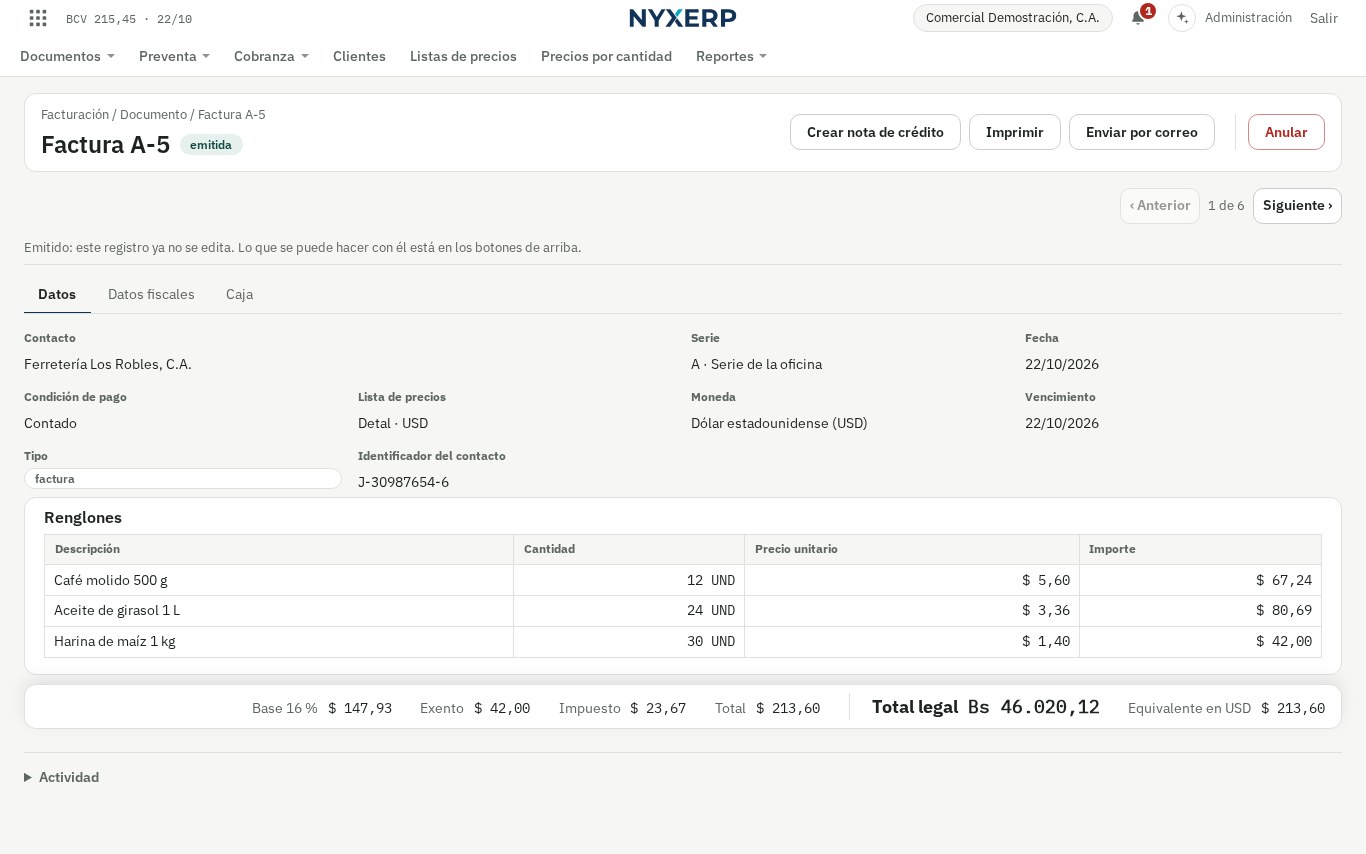1366x854 pixels.
Task: Open the Comercial Demostración company selector
Action: click(x=1013, y=18)
